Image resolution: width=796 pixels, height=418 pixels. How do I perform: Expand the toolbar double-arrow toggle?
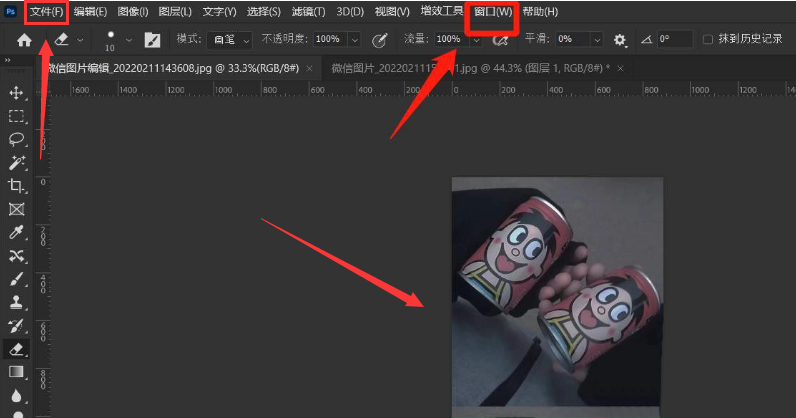[x=8, y=60]
